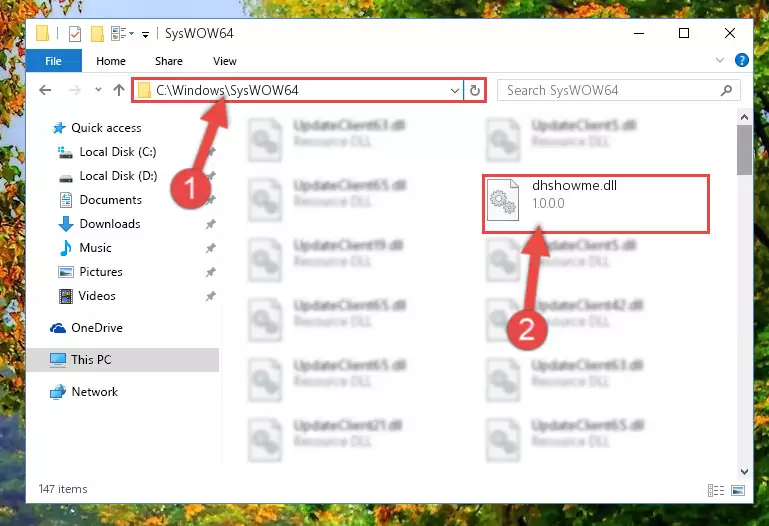Click the scrollbar down arrow
Screen dimensions: 769x526
[744, 472]
